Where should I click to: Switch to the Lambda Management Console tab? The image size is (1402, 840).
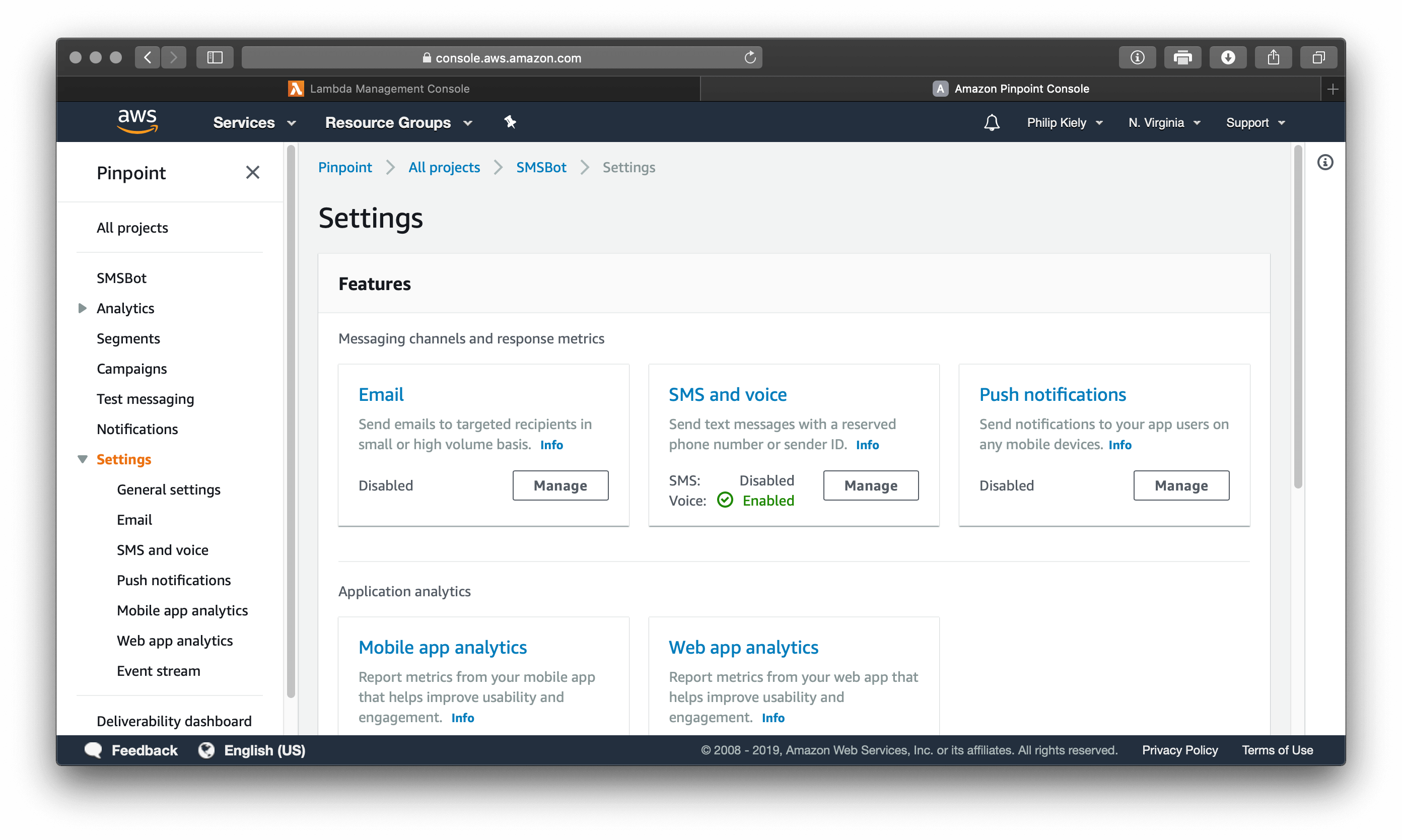point(378,88)
